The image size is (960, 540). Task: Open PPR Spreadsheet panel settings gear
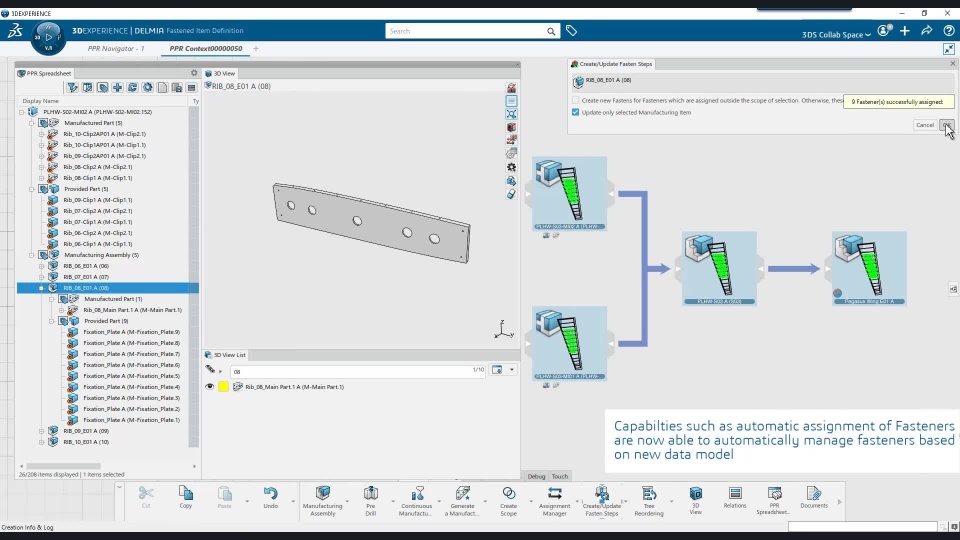[x=194, y=73]
